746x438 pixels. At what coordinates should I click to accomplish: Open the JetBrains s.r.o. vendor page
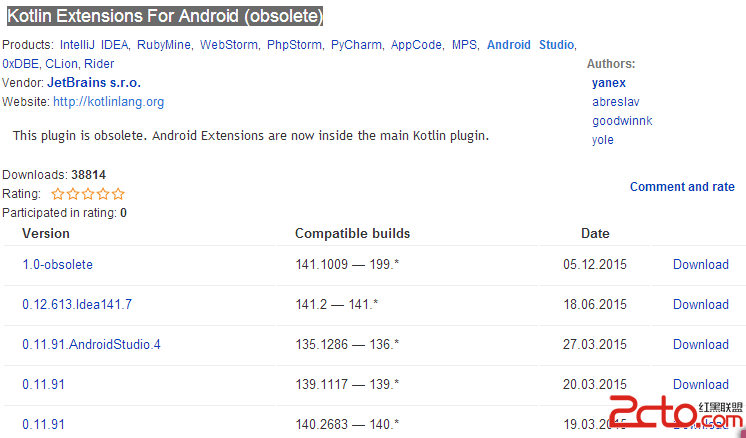(x=94, y=83)
